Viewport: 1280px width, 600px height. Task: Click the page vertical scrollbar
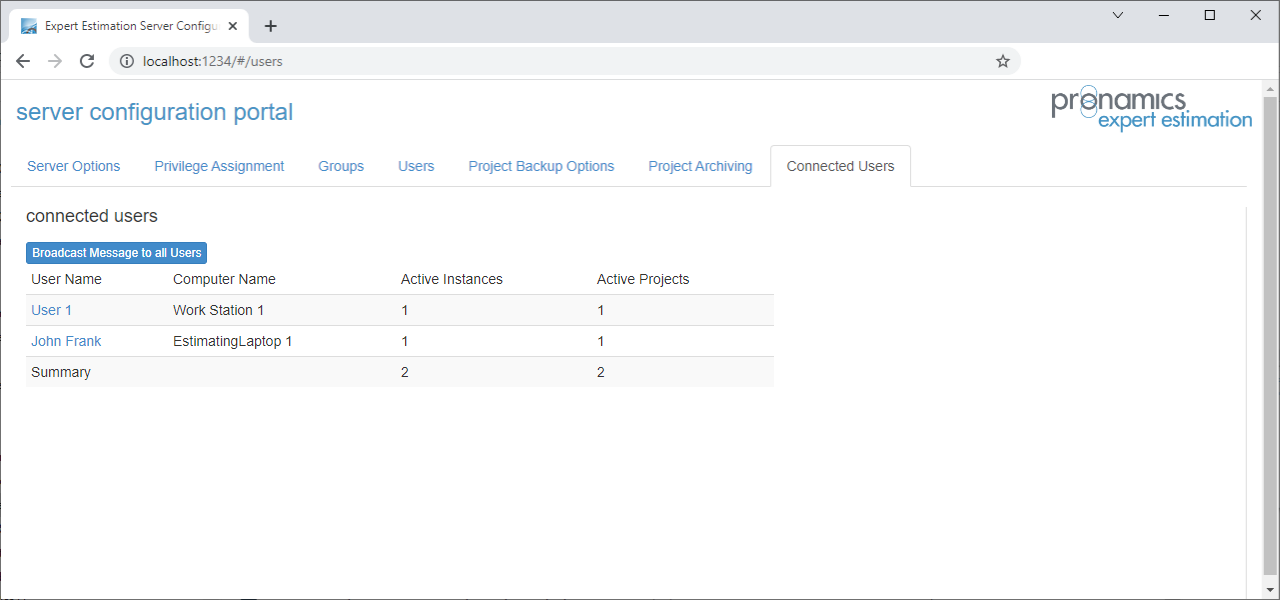(x=1270, y=330)
